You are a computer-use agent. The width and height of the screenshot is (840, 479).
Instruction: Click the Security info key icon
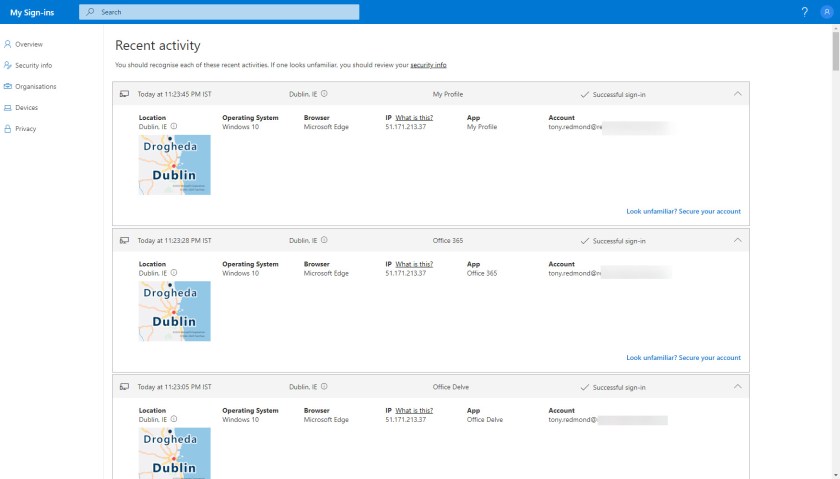[x=8, y=65]
